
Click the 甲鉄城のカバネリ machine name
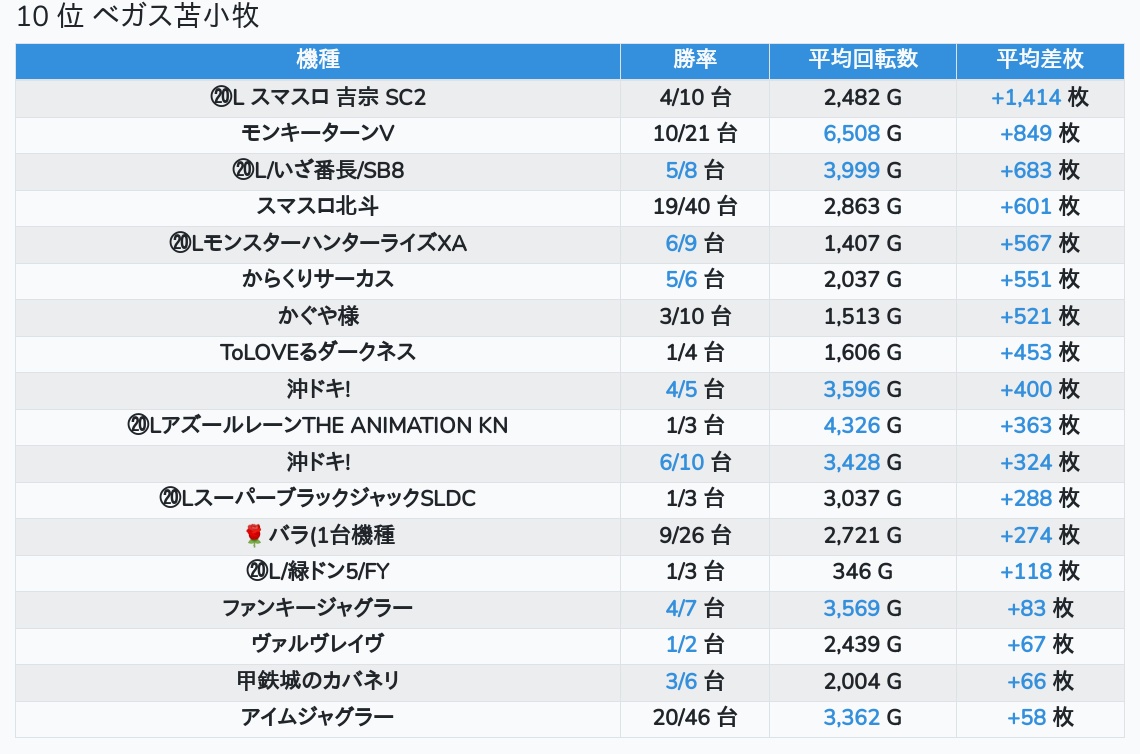318,681
